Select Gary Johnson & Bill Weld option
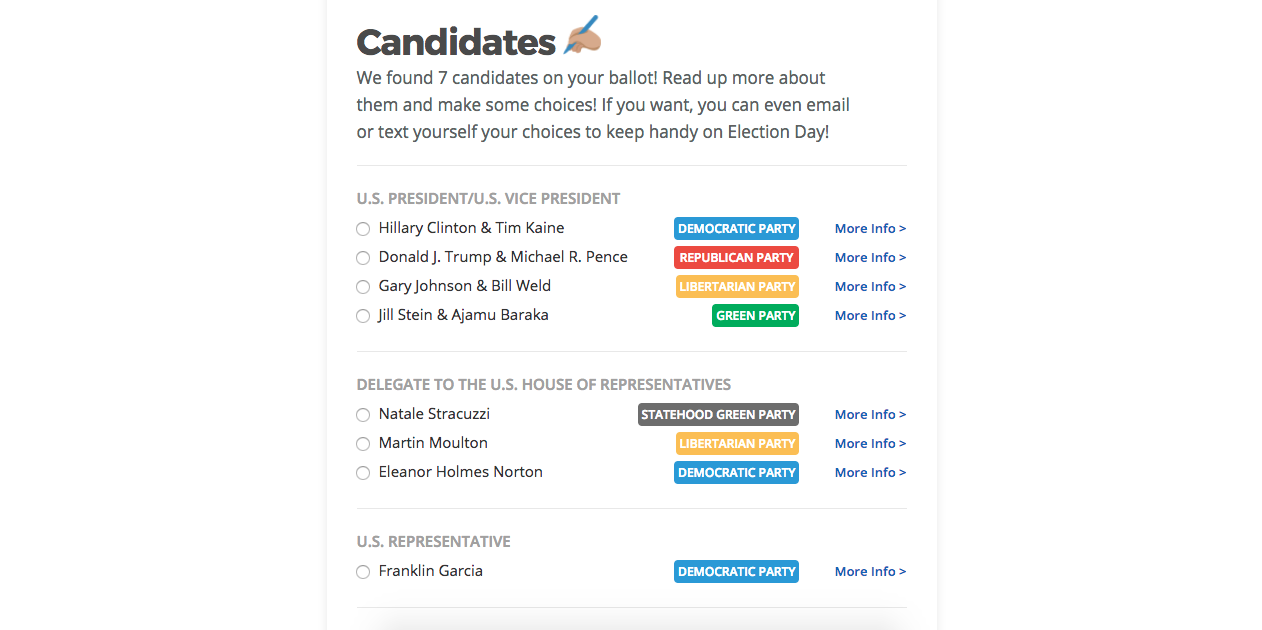The width and height of the screenshot is (1262, 630). click(x=363, y=287)
